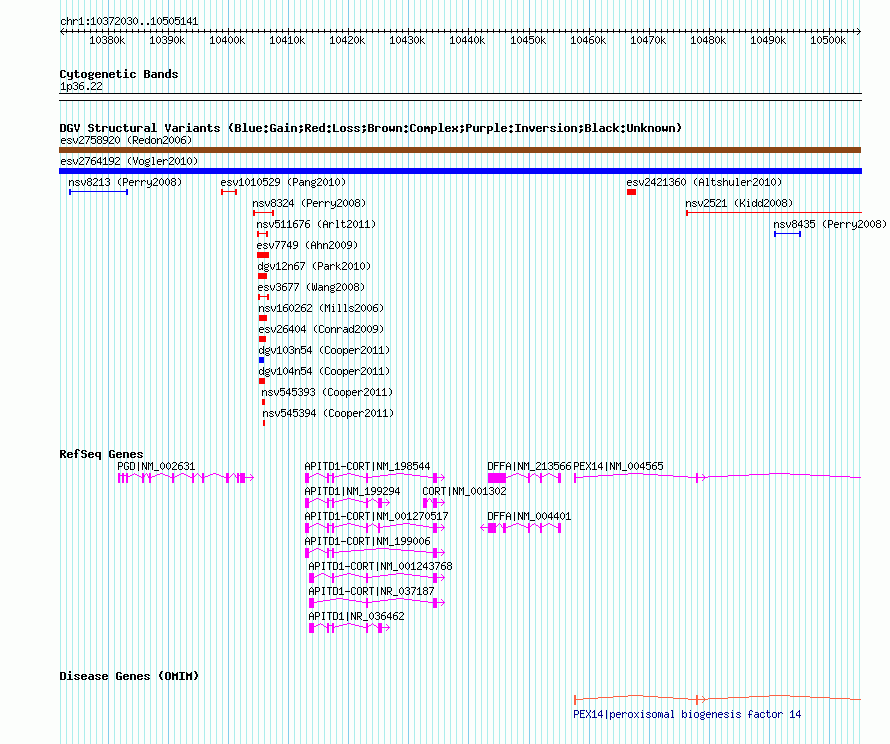The height and width of the screenshot is (744, 890).
Task: Click the Disease Genes (OMIM) track title
Action: point(129,676)
